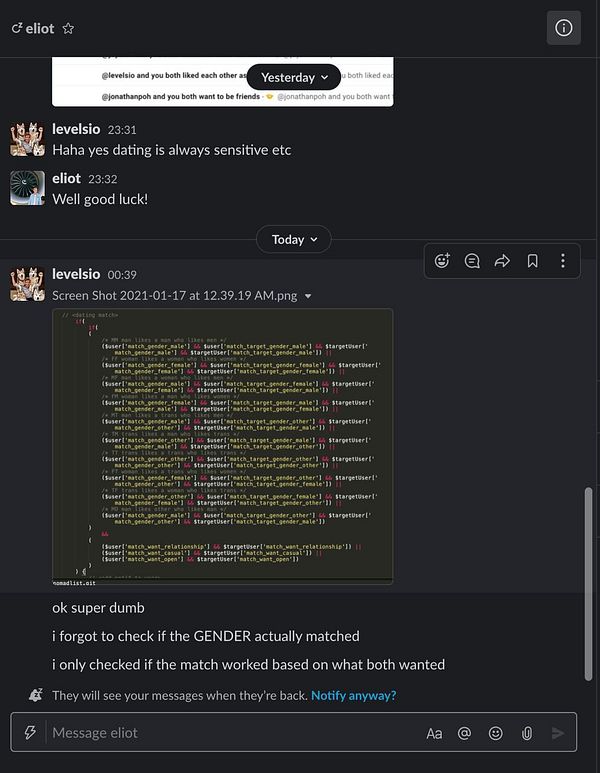Open the conversation details info button

(x=564, y=28)
